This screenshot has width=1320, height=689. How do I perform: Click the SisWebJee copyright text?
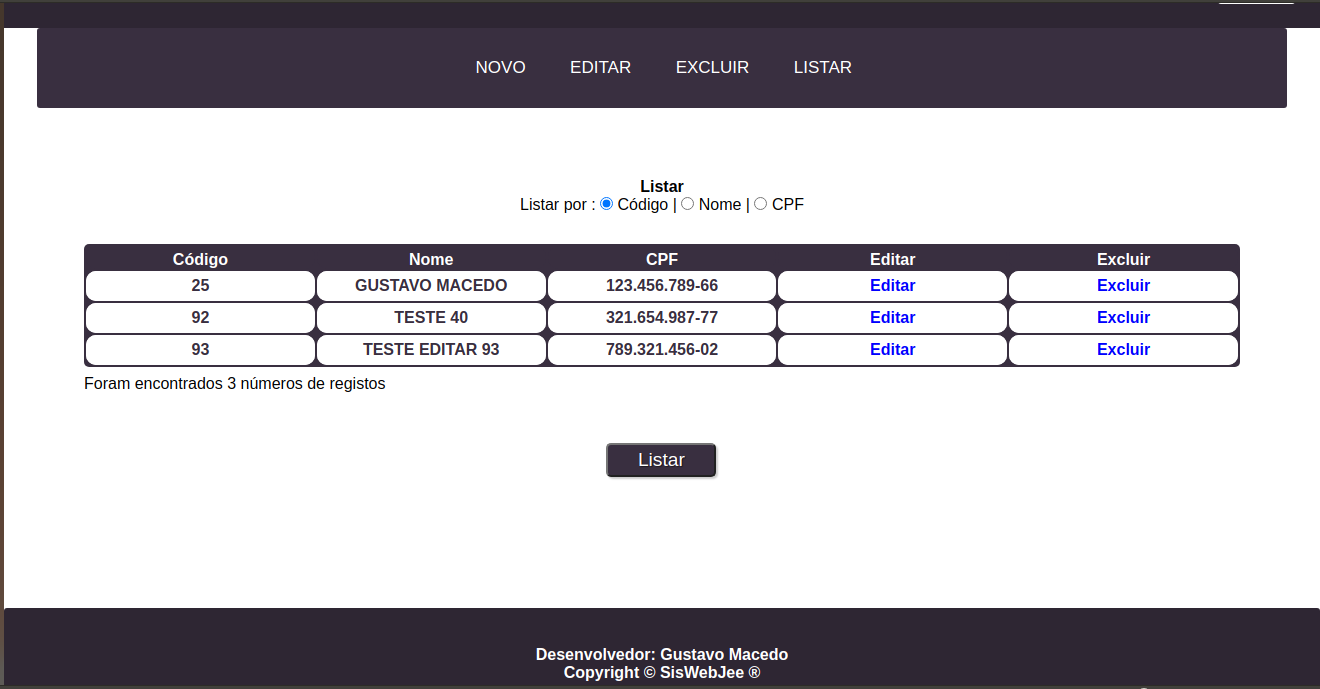pos(661,672)
